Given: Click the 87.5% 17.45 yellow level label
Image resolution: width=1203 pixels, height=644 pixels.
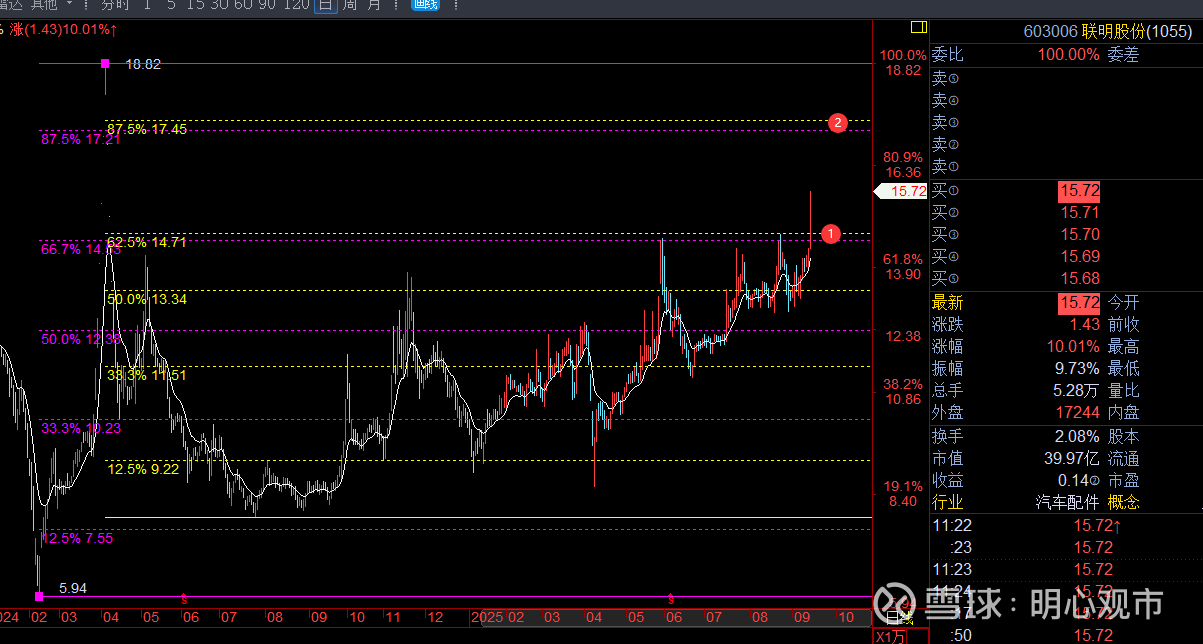Looking at the screenshot, I should 147,129.
